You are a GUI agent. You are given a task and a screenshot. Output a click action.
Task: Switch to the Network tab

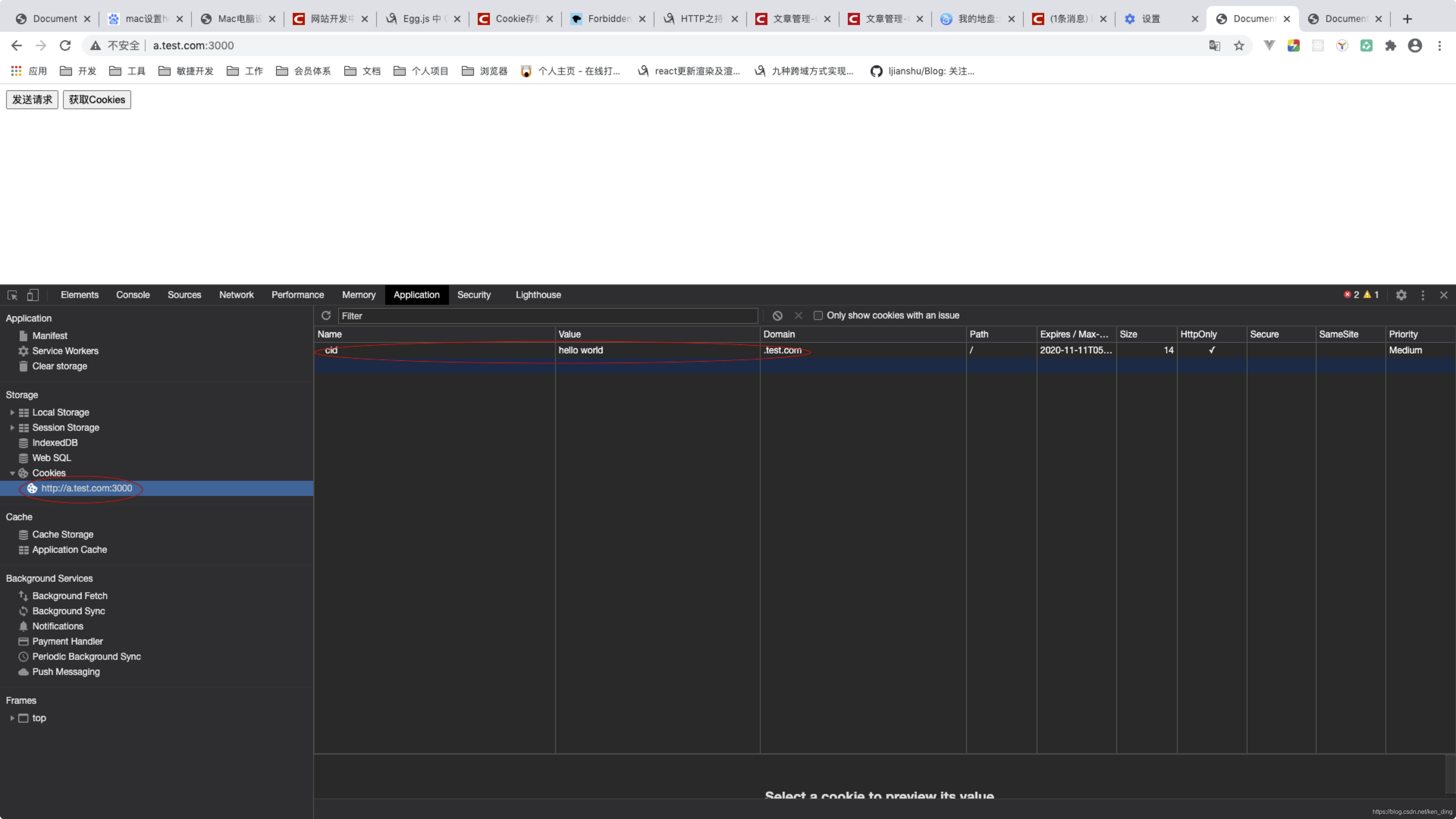[x=236, y=295]
